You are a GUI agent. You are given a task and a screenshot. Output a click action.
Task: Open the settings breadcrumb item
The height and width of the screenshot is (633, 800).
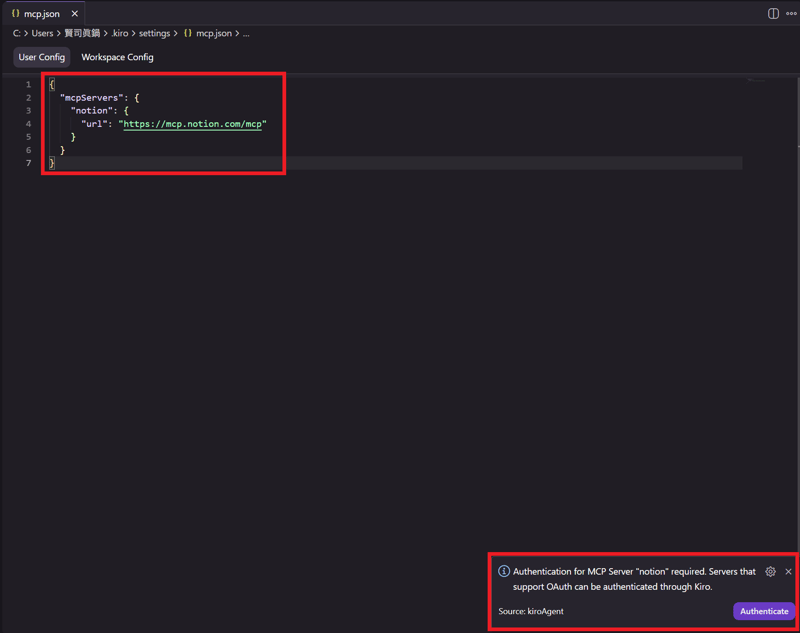pos(155,33)
